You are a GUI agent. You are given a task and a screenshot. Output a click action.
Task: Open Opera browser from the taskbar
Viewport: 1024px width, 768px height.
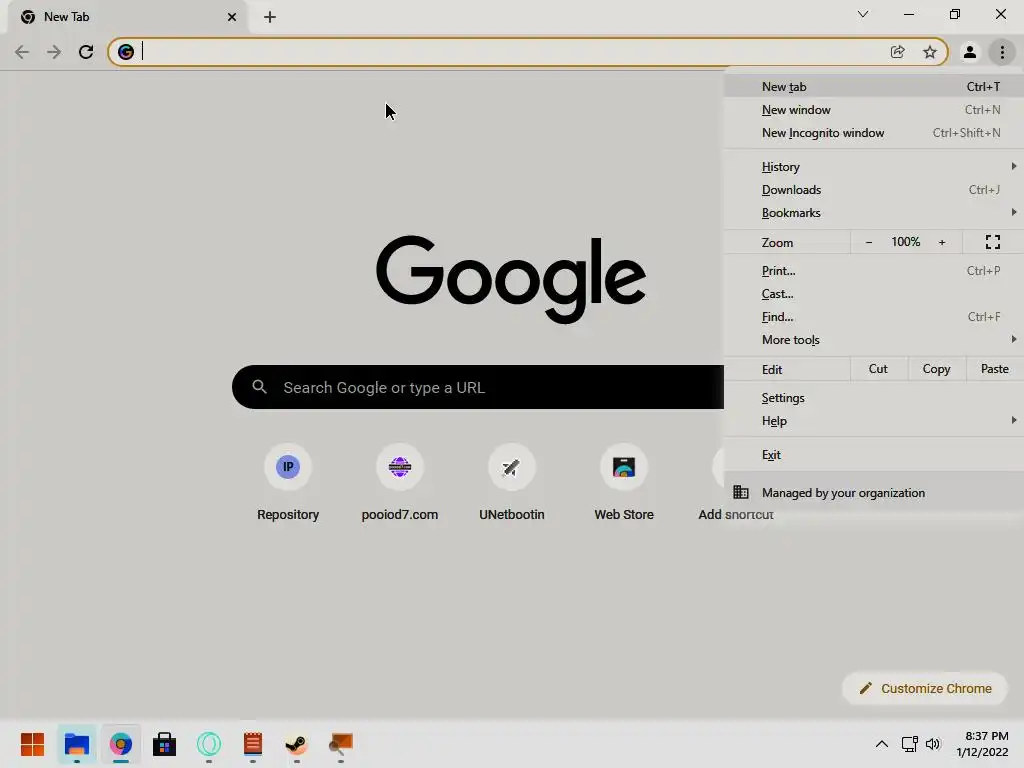(209, 744)
